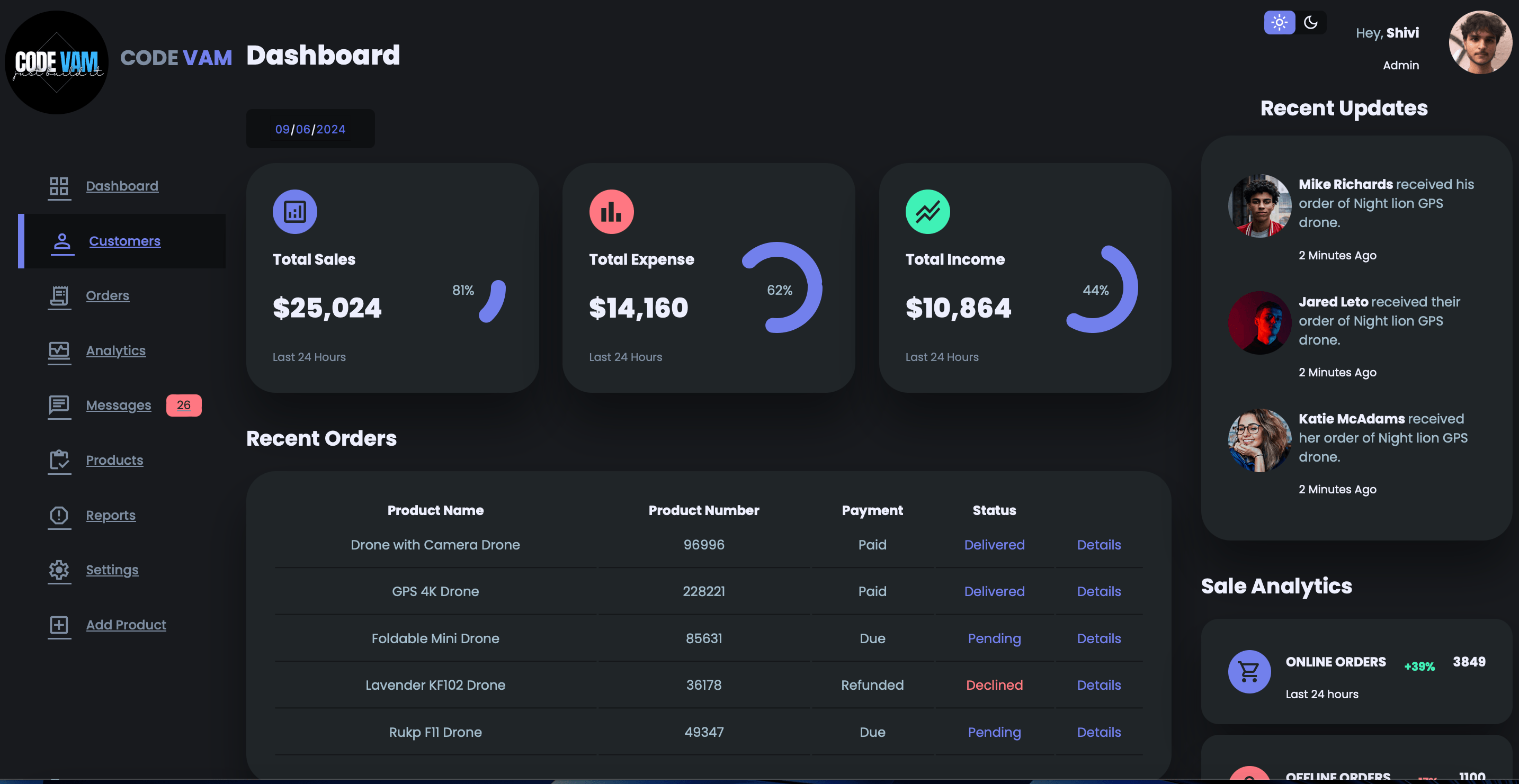Open Details for GPS 4K Drone
This screenshot has height=784, width=1519.
pos(1098,591)
